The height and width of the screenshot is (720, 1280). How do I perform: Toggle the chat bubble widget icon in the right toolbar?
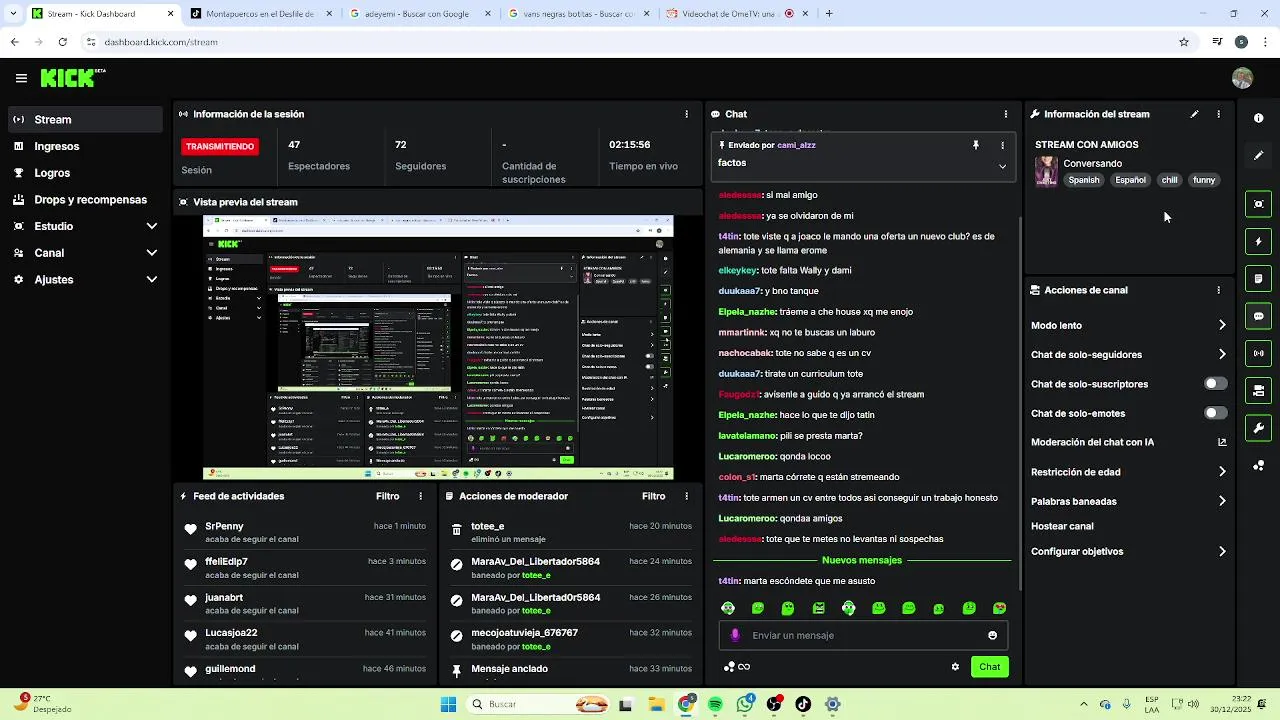coord(1258,316)
